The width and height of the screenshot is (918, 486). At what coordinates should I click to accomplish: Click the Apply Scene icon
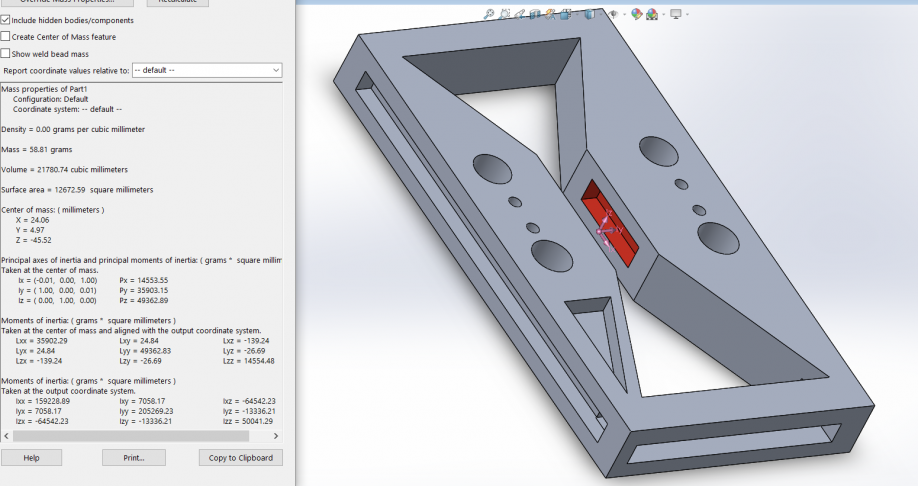tap(652, 14)
